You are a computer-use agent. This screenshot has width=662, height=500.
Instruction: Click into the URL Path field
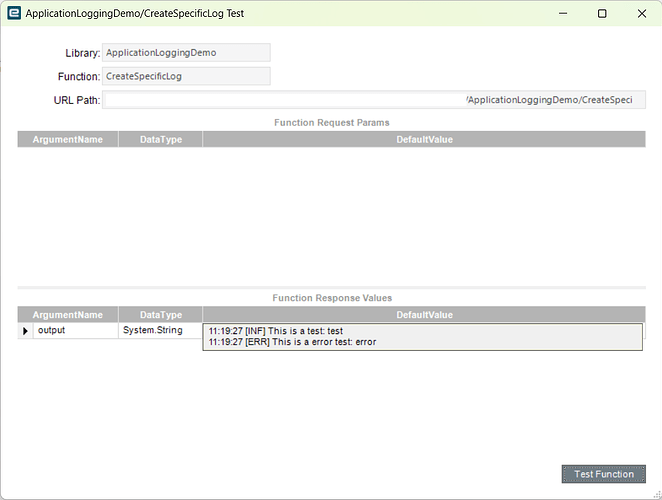pos(374,100)
